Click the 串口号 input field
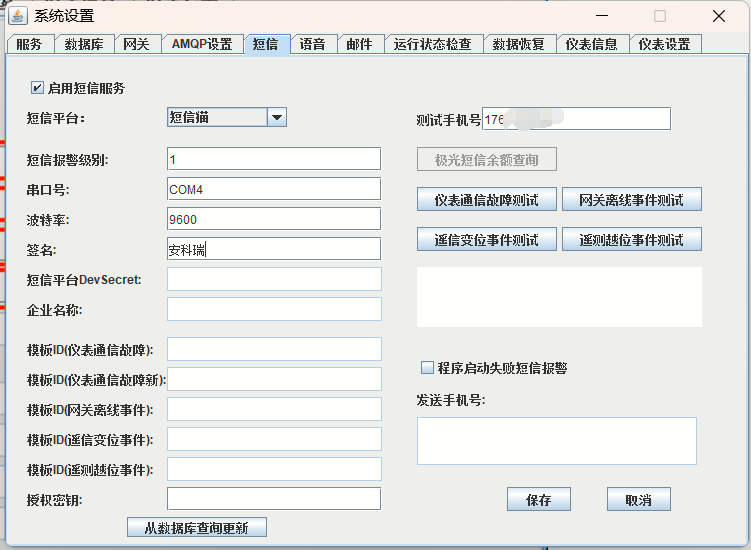This screenshot has width=751, height=550. click(274, 189)
